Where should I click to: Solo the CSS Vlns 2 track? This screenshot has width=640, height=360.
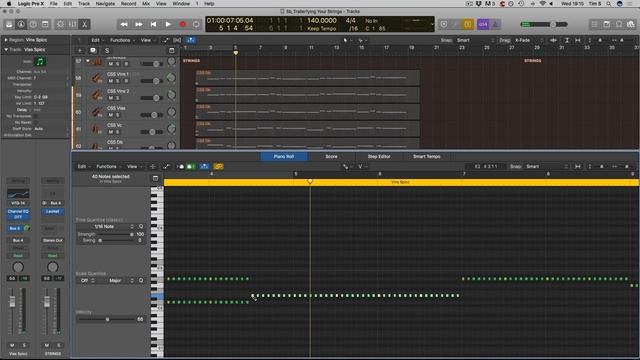(118, 98)
